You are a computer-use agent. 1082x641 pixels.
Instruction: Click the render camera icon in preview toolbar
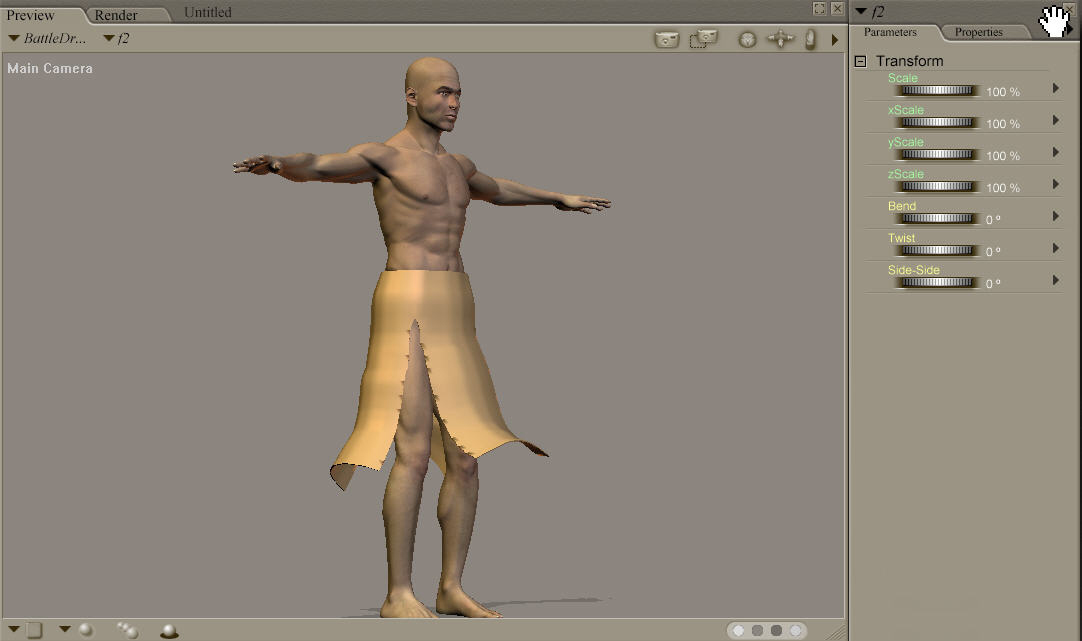pos(667,39)
